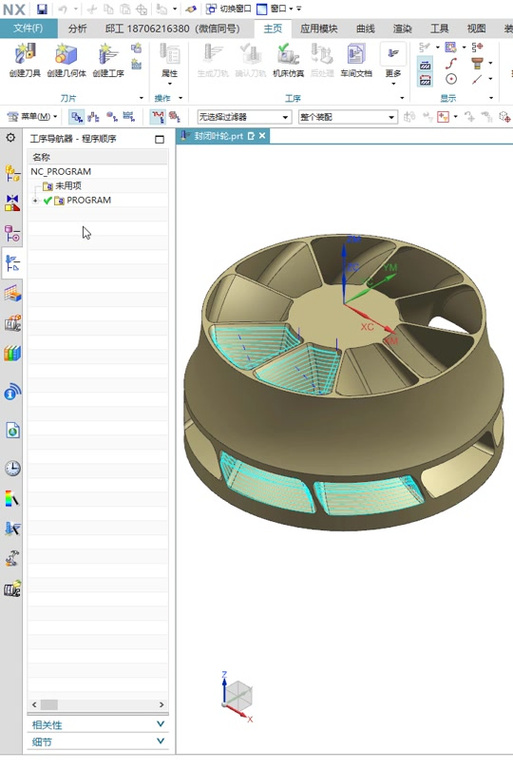Image resolution: width=513 pixels, height=770 pixels.
Task: Select the PROGRAM folder row
Action: pyautogui.click(x=98, y=200)
